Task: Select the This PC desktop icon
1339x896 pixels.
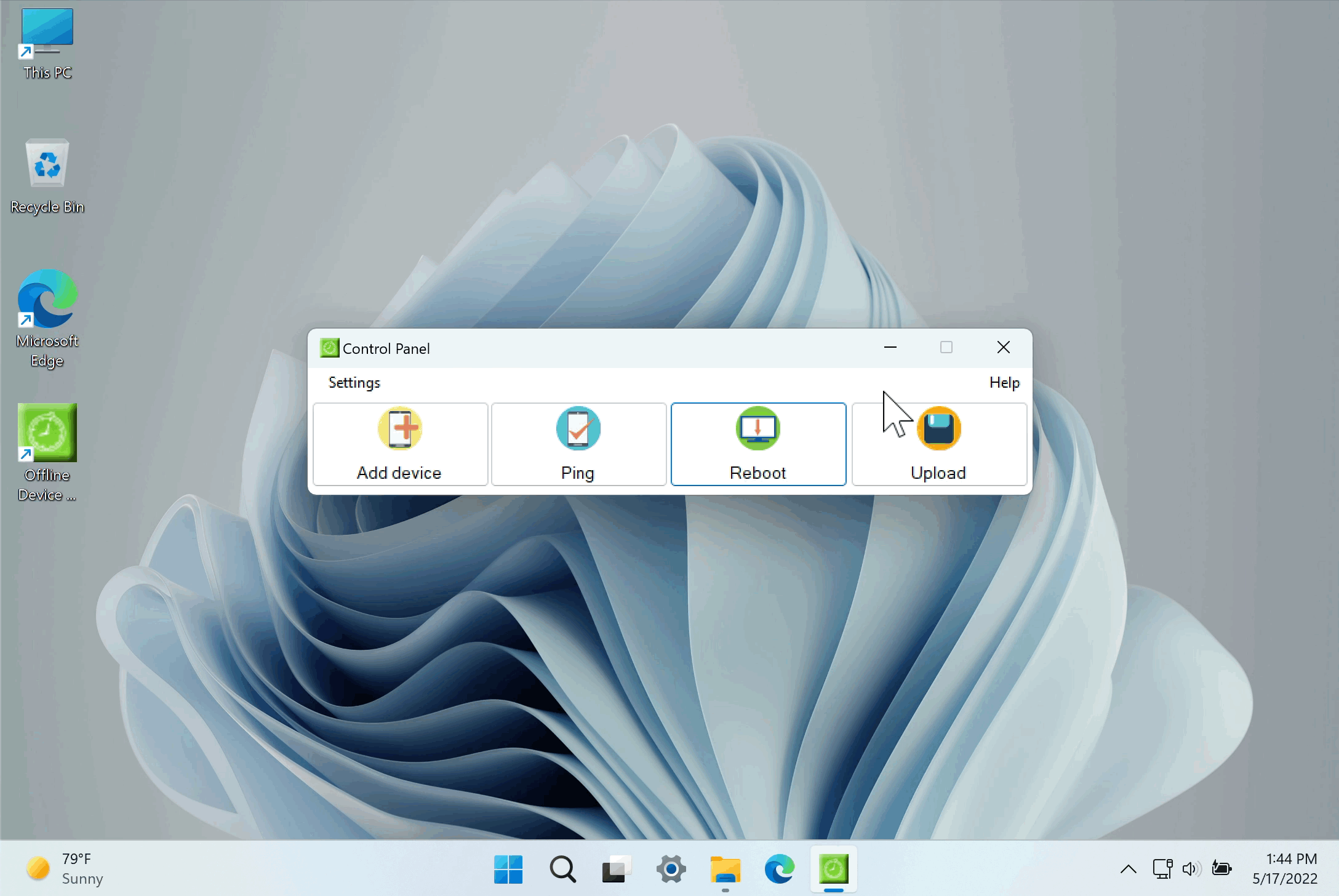Action: point(47,44)
